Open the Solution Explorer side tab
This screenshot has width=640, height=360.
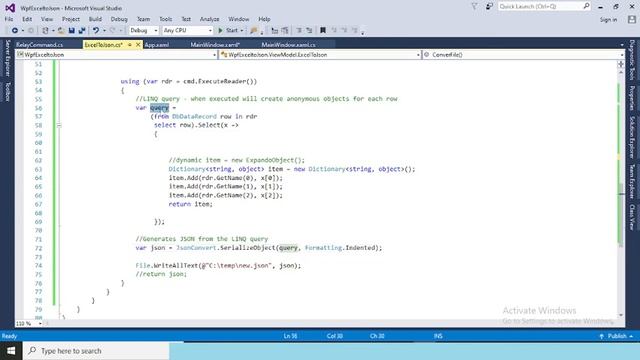632,138
